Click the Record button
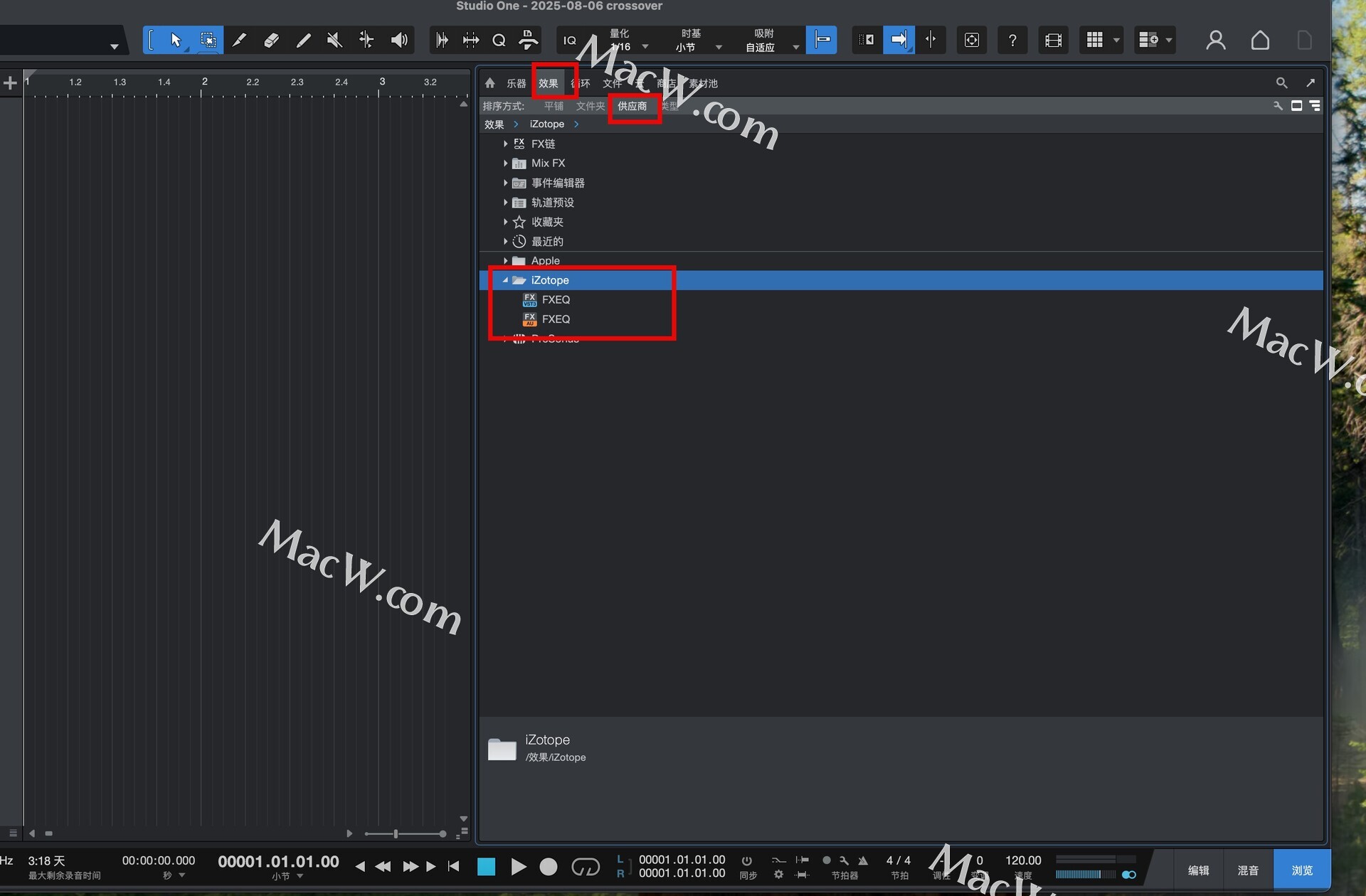Viewport: 1366px width, 896px height. pos(549,867)
